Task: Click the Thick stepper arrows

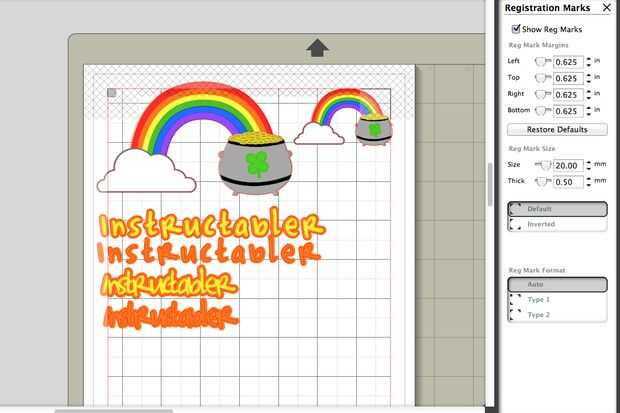Action: (x=588, y=182)
